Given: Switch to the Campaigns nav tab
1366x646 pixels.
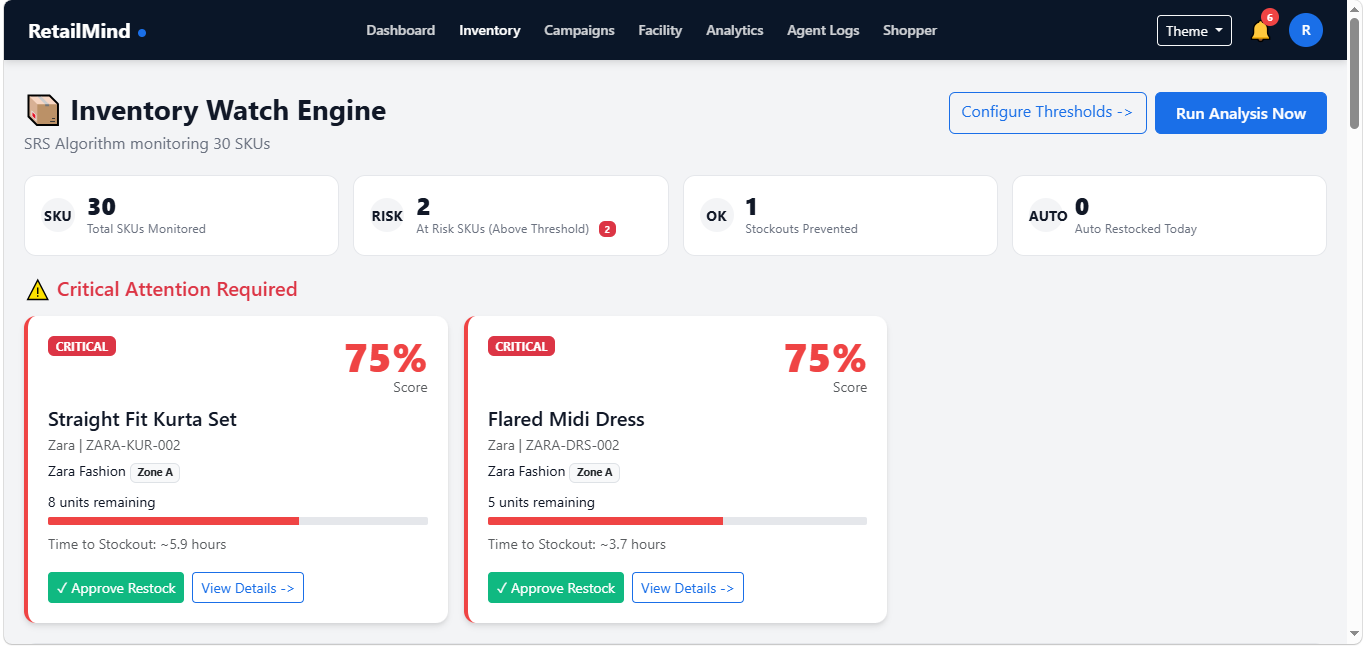Looking at the screenshot, I should (x=579, y=31).
